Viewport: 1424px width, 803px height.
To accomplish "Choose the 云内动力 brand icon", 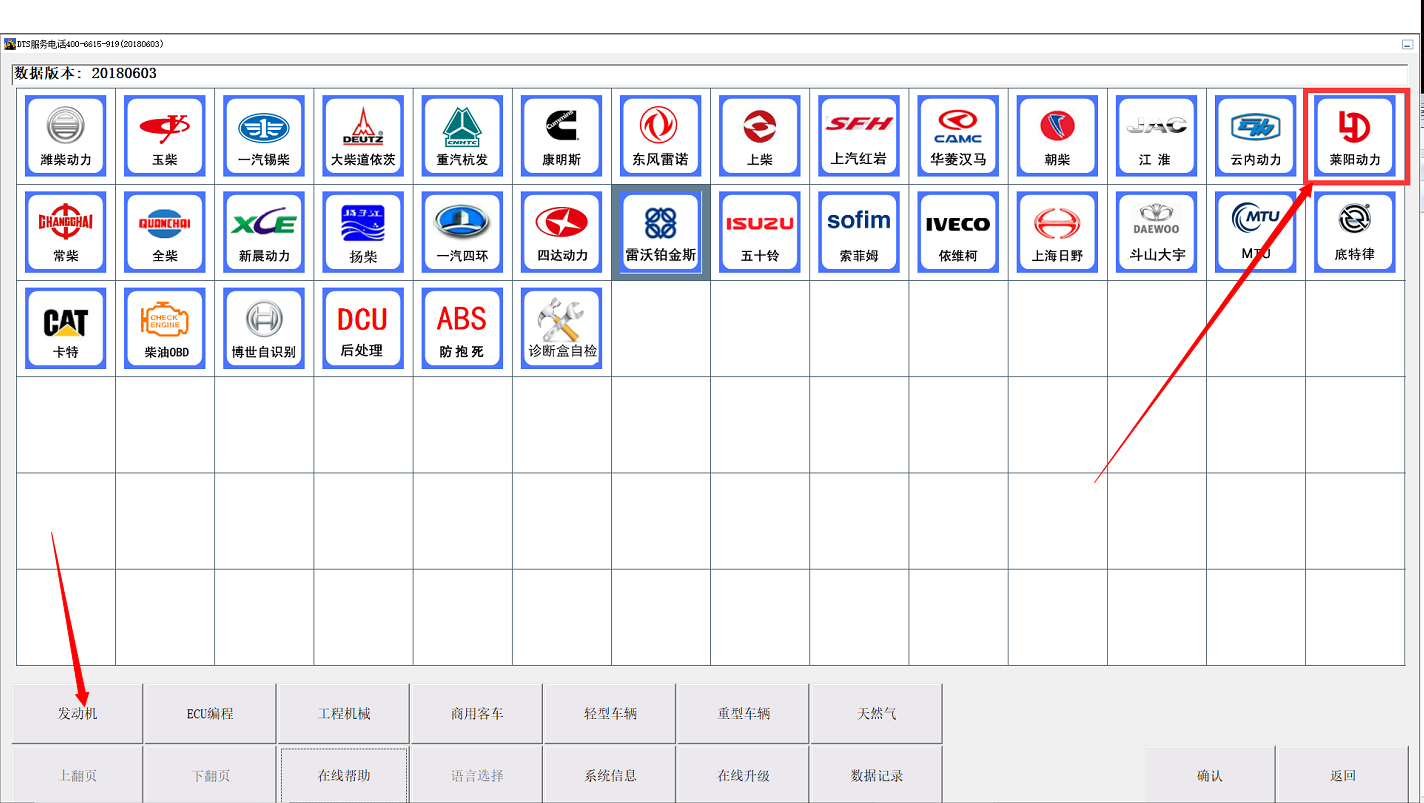I will click(x=1256, y=136).
